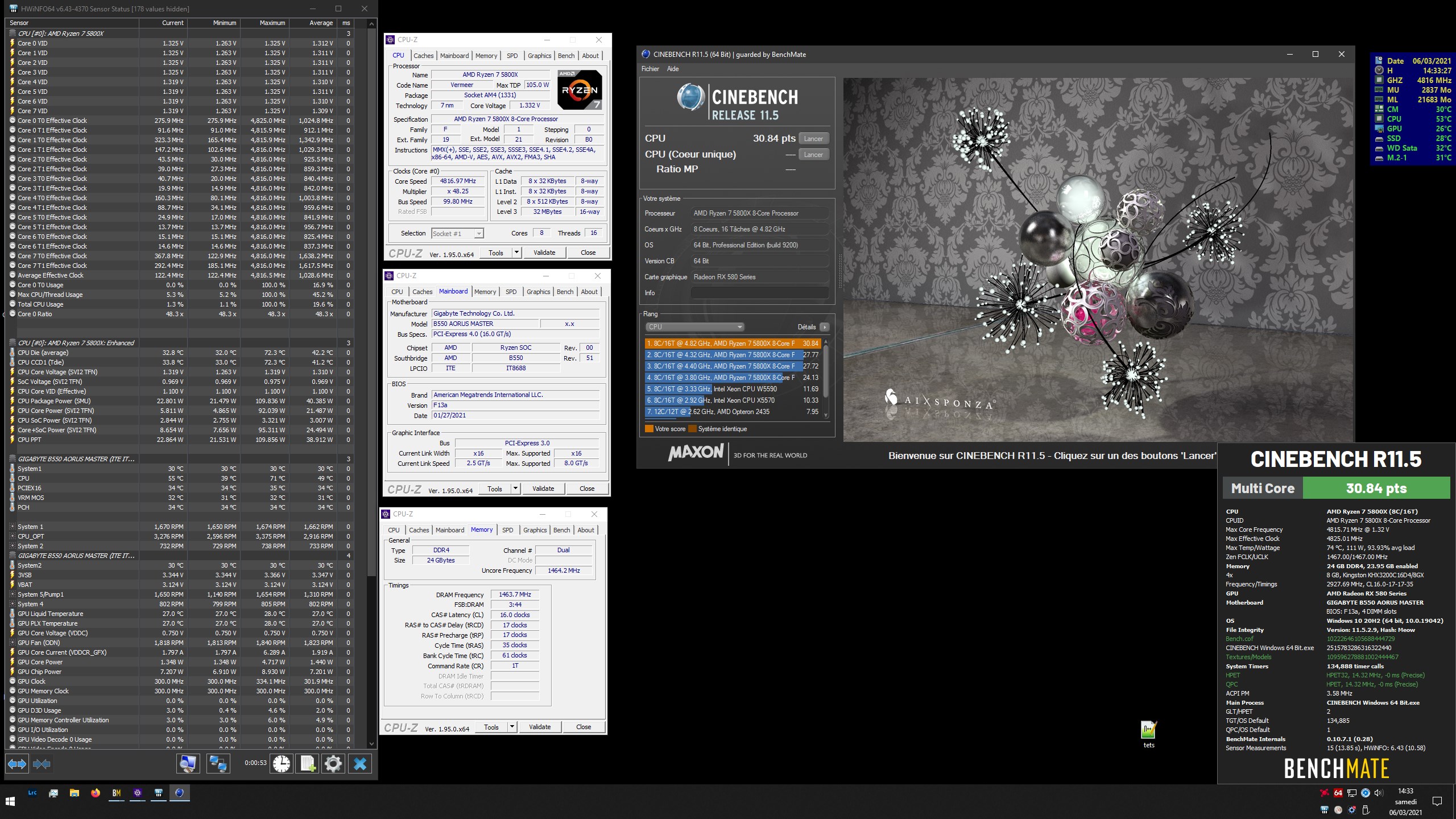The image size is (1456, 819).
Task: Select 'Core 0 VID' row in HWiNFO
Action: (180, 43)
